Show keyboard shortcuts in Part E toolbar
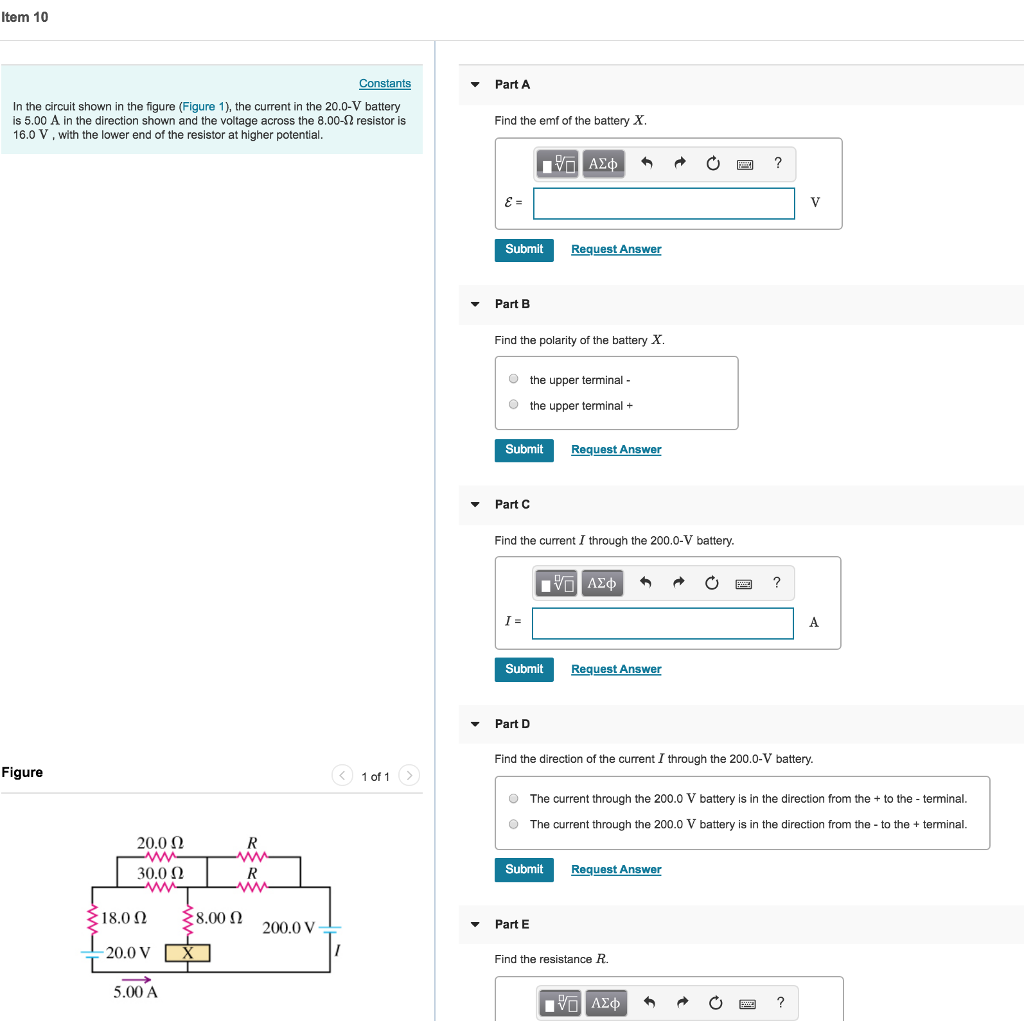 click(748, 1003)
